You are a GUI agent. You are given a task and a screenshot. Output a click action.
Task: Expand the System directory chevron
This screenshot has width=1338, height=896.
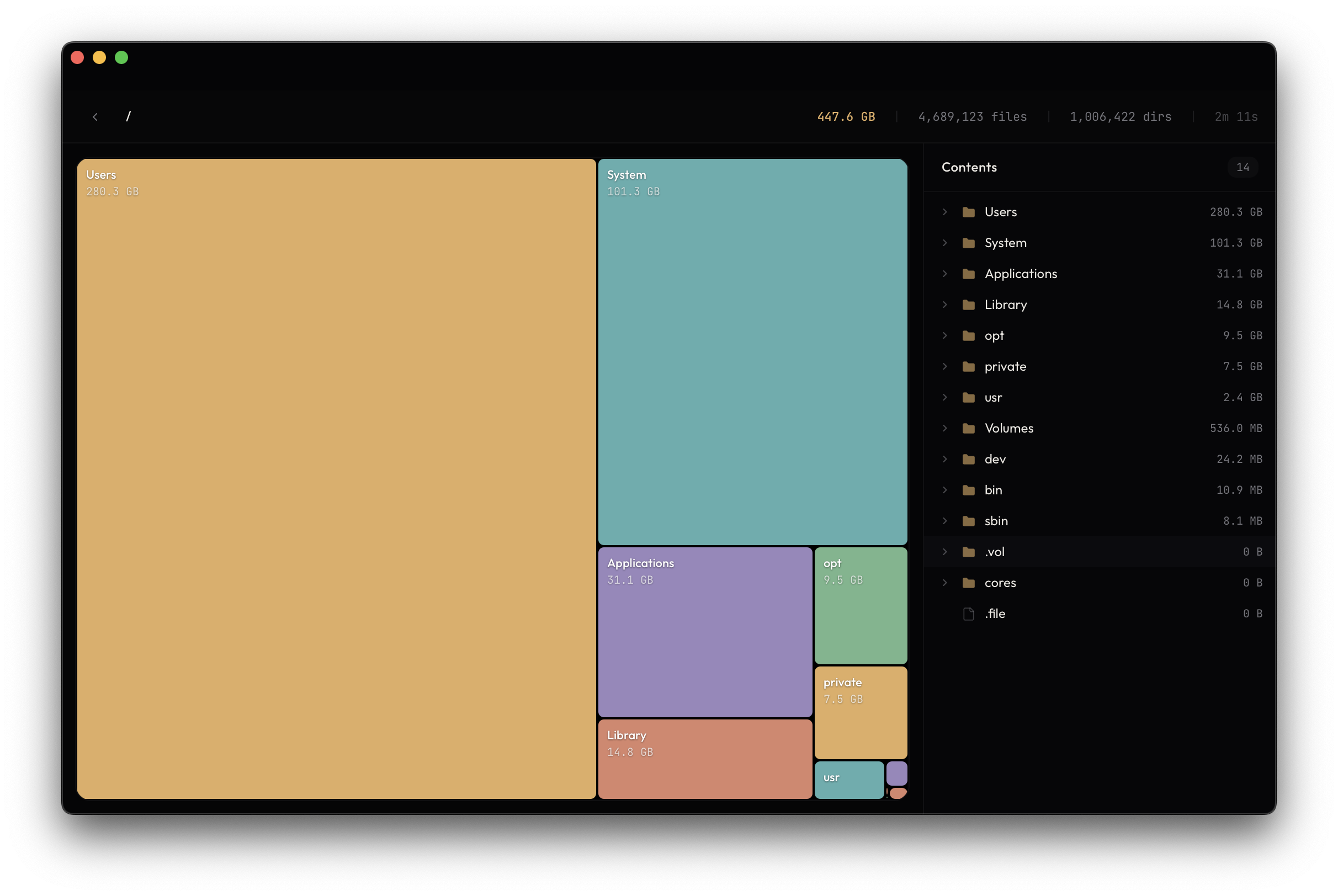coord(944,242)
